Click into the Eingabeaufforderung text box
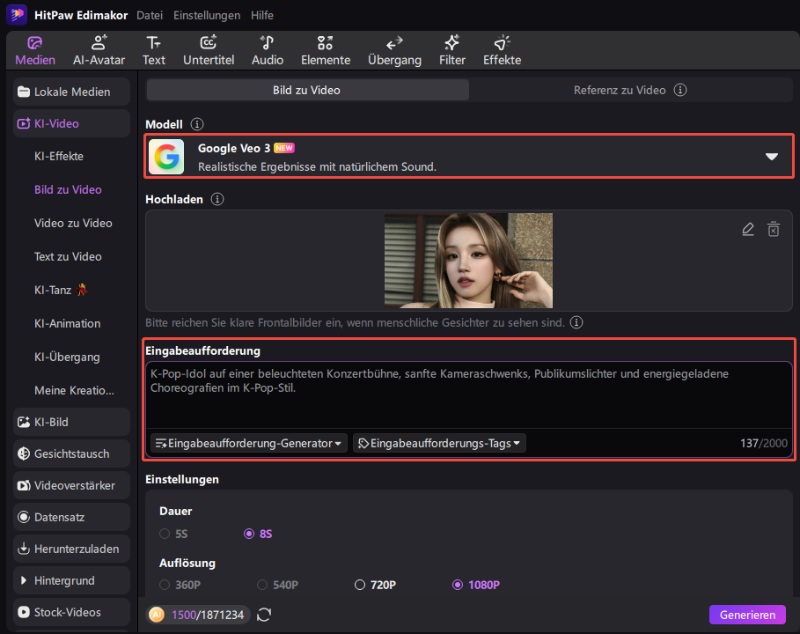This screenshot has width=800, height=634. pos(468,394)
